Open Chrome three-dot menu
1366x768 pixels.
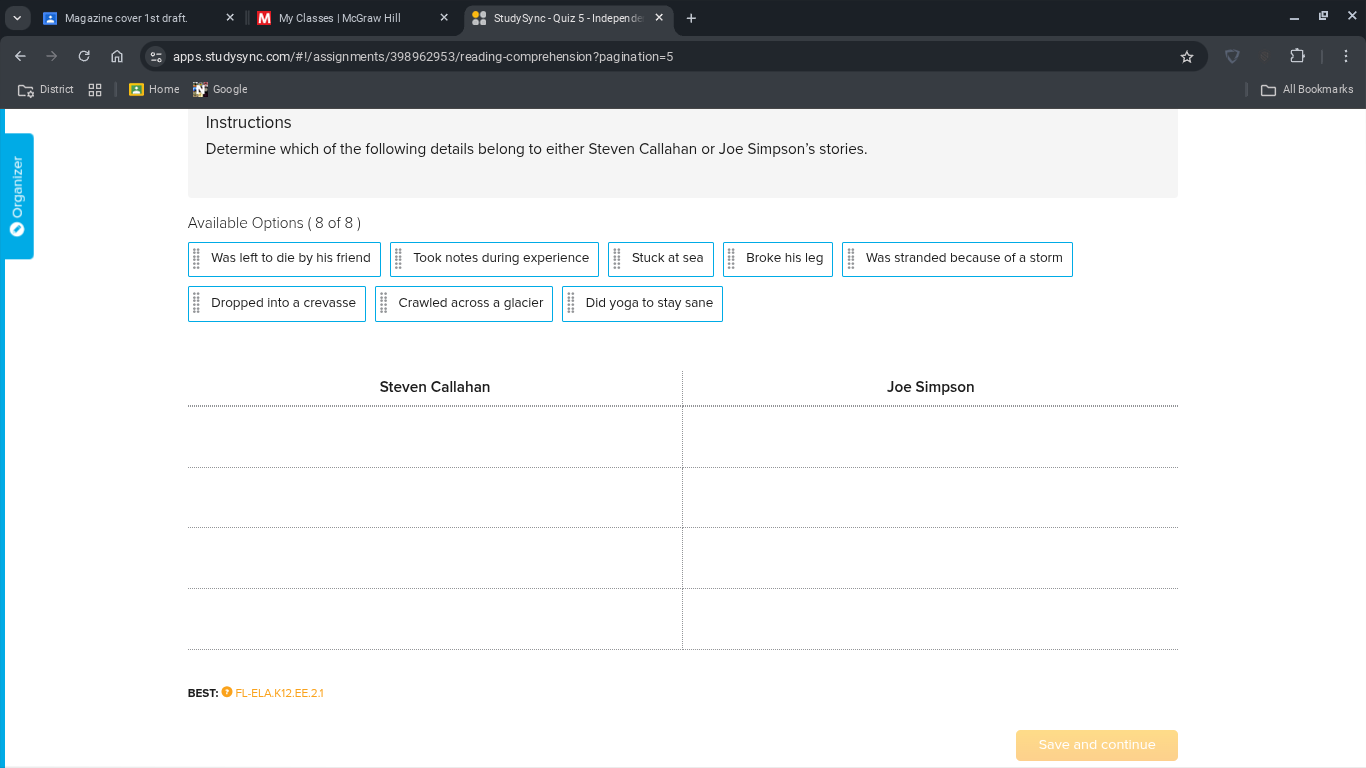point(1346,57)
